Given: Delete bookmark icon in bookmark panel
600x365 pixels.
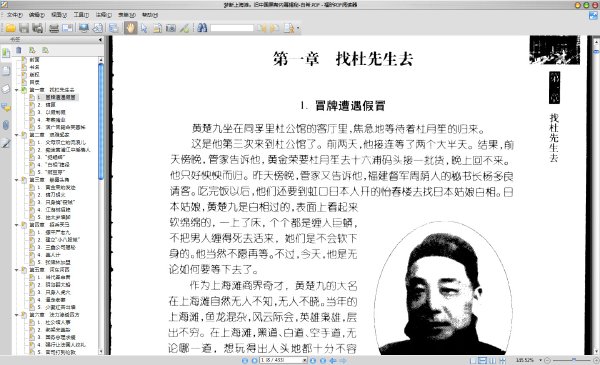Looking at the screenshot, I should pos(19,50).
